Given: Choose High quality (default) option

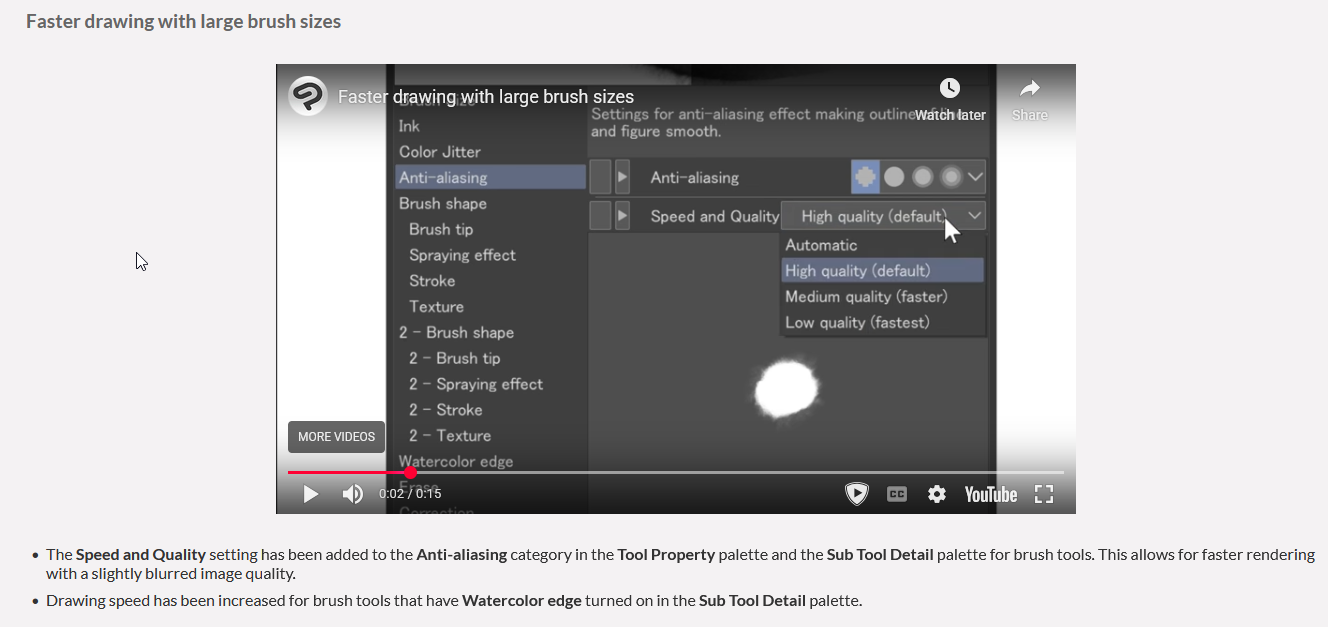Looking at the screenshot, I should click(x=883, y=271).
